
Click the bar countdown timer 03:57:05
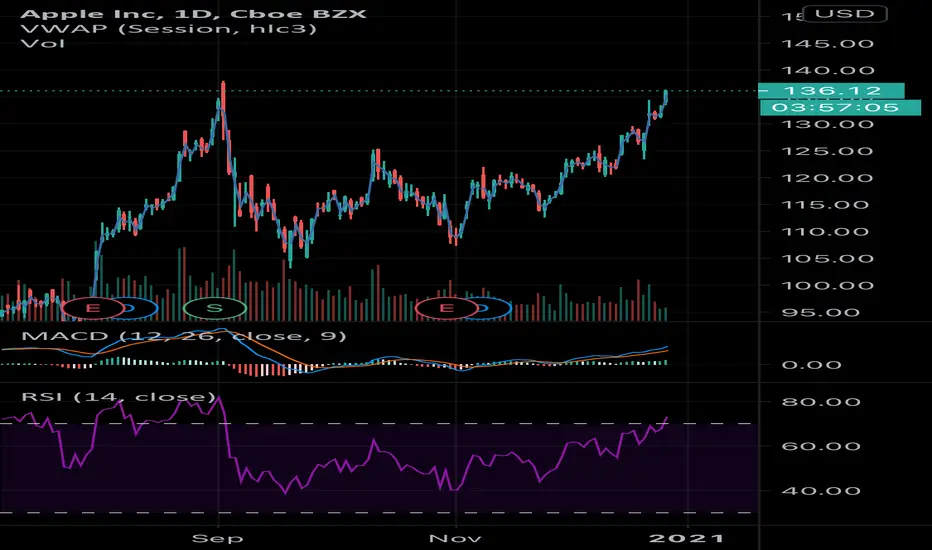click(840, 108)
